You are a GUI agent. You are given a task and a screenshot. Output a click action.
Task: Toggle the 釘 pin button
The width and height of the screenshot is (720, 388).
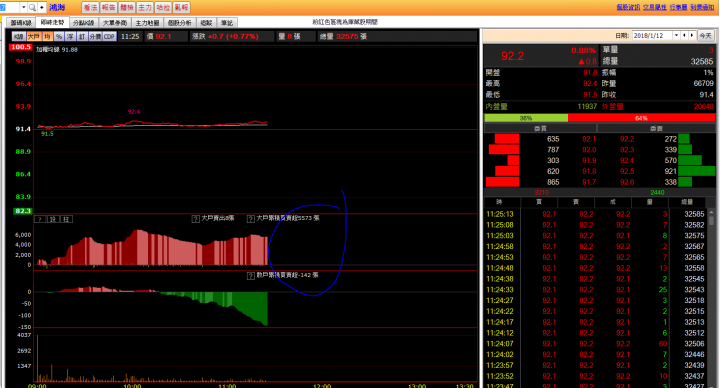click(x=82, y=36)
